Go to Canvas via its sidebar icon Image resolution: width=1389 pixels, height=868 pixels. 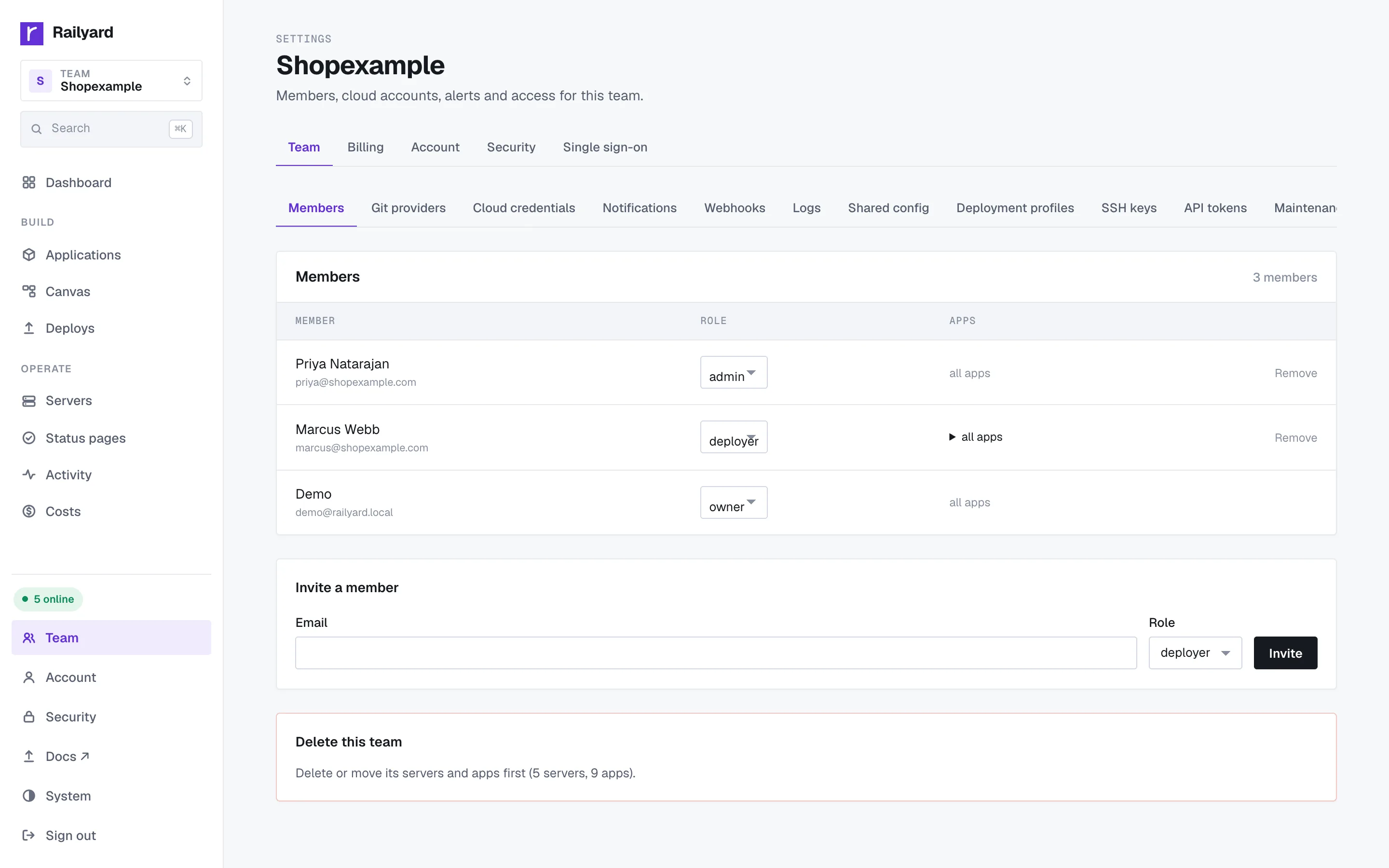point(29,292)
